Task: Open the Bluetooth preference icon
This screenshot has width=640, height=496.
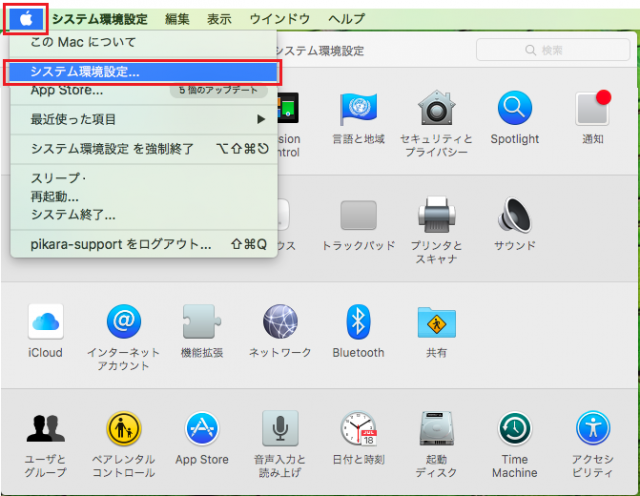Action: [x=358, y=322]
